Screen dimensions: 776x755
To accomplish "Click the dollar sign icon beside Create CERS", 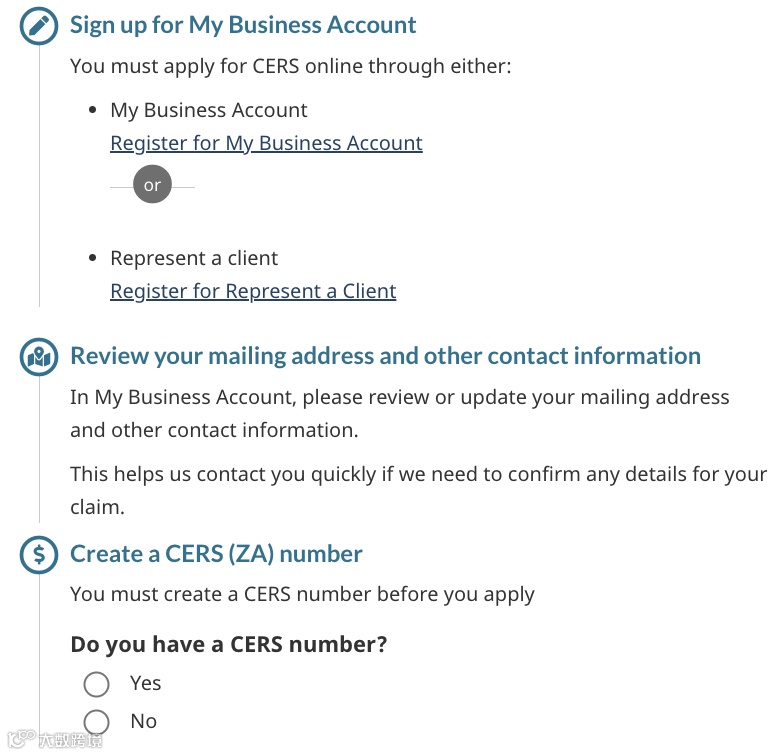I will (39, 555).
